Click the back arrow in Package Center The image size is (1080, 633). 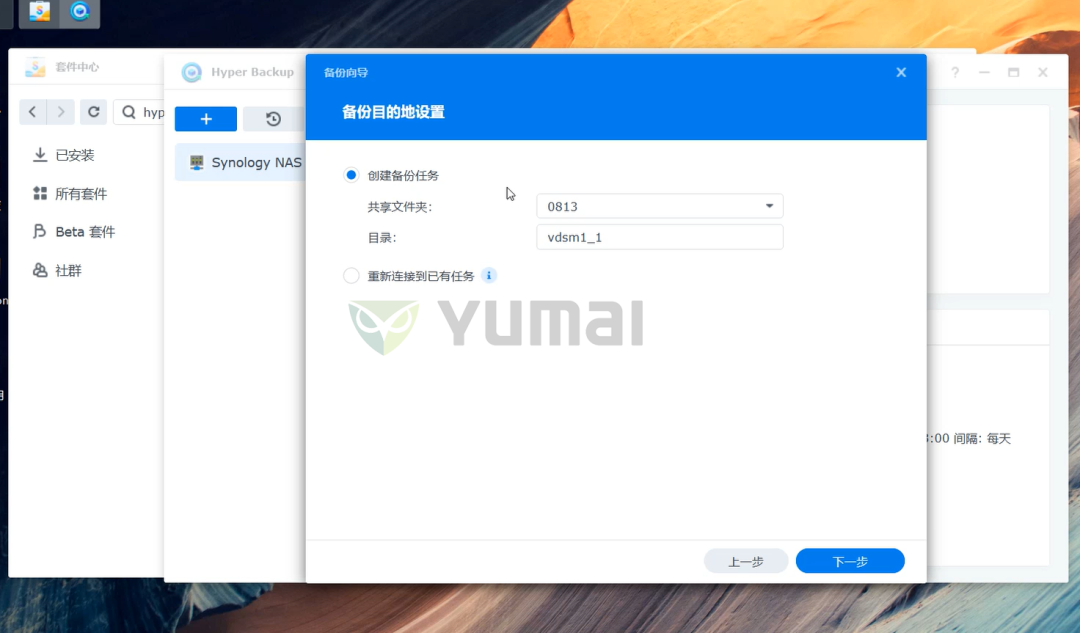click(x=32, y=112)
